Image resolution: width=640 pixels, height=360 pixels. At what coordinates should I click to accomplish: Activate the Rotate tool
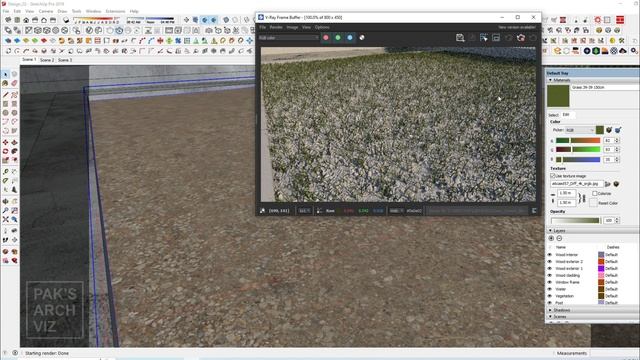(x=5, y=151)
